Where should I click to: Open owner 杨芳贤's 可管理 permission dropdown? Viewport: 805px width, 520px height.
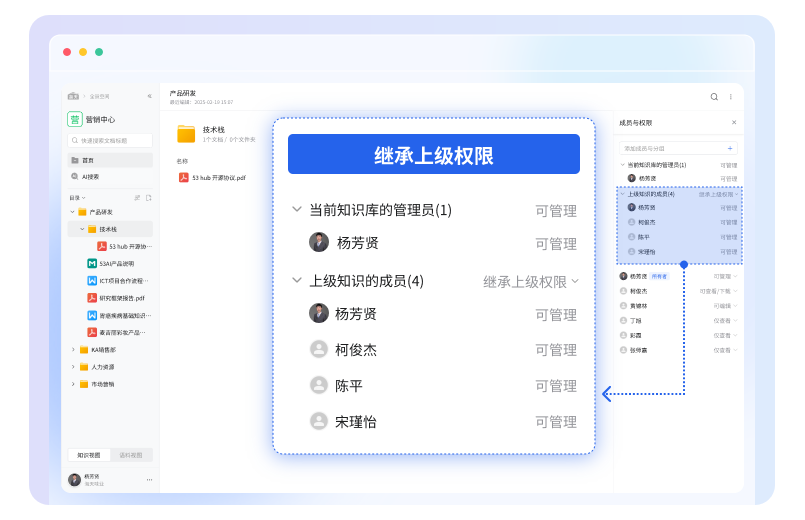tap(725, 276)
